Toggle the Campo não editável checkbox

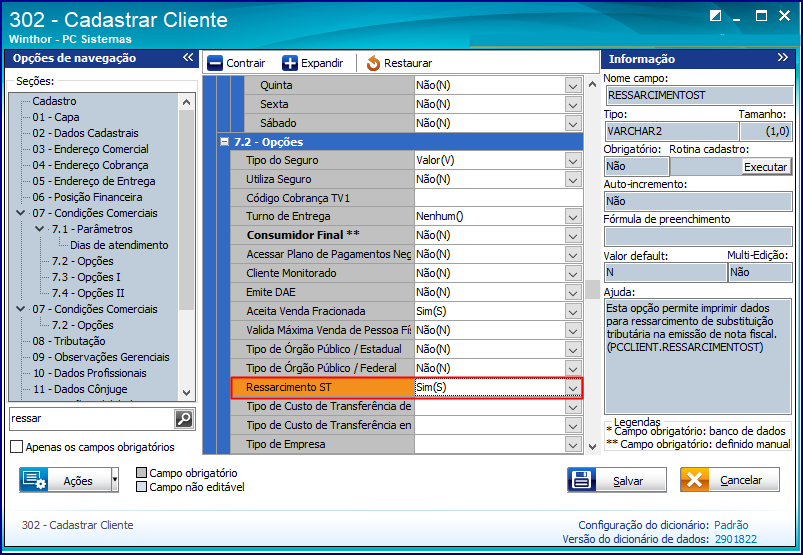[141, 486]
